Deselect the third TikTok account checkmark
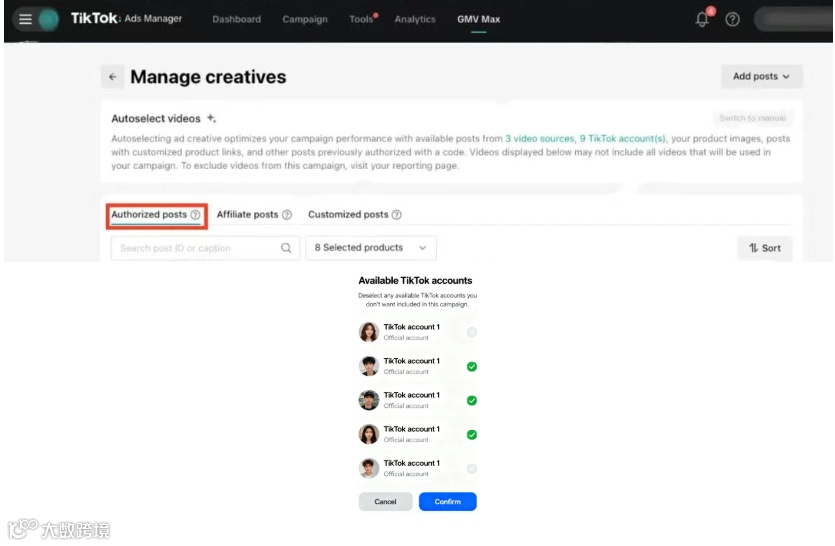Screen dimensions: 835x546 click(472, 400)
